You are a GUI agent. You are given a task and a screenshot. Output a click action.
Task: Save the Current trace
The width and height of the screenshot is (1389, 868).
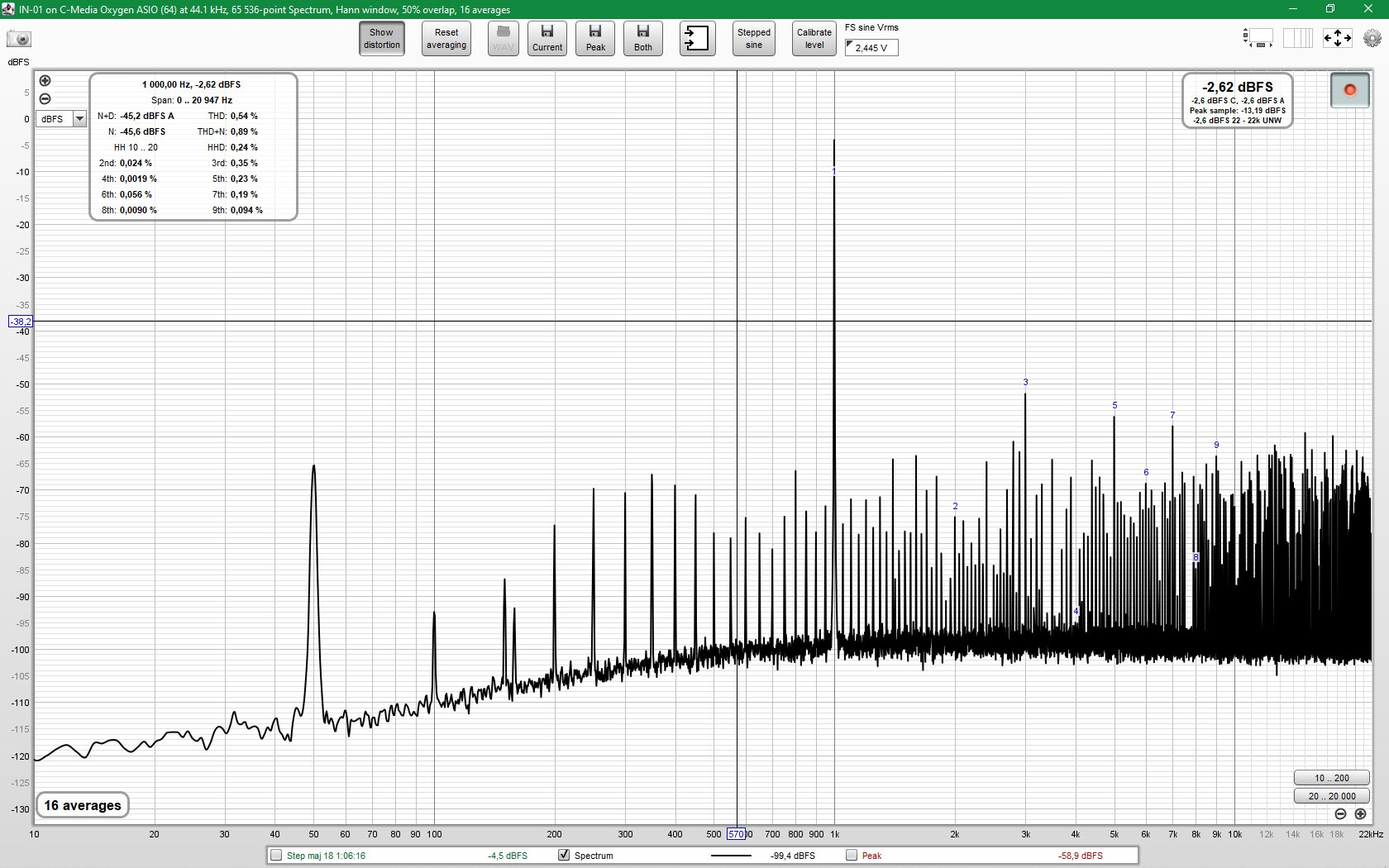[x=547, y=39]
